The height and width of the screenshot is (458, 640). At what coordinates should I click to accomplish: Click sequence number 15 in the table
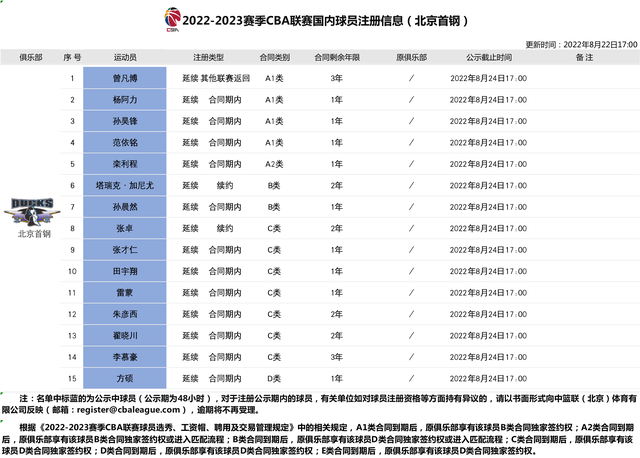pyautogui.click(x=72, y=378)
